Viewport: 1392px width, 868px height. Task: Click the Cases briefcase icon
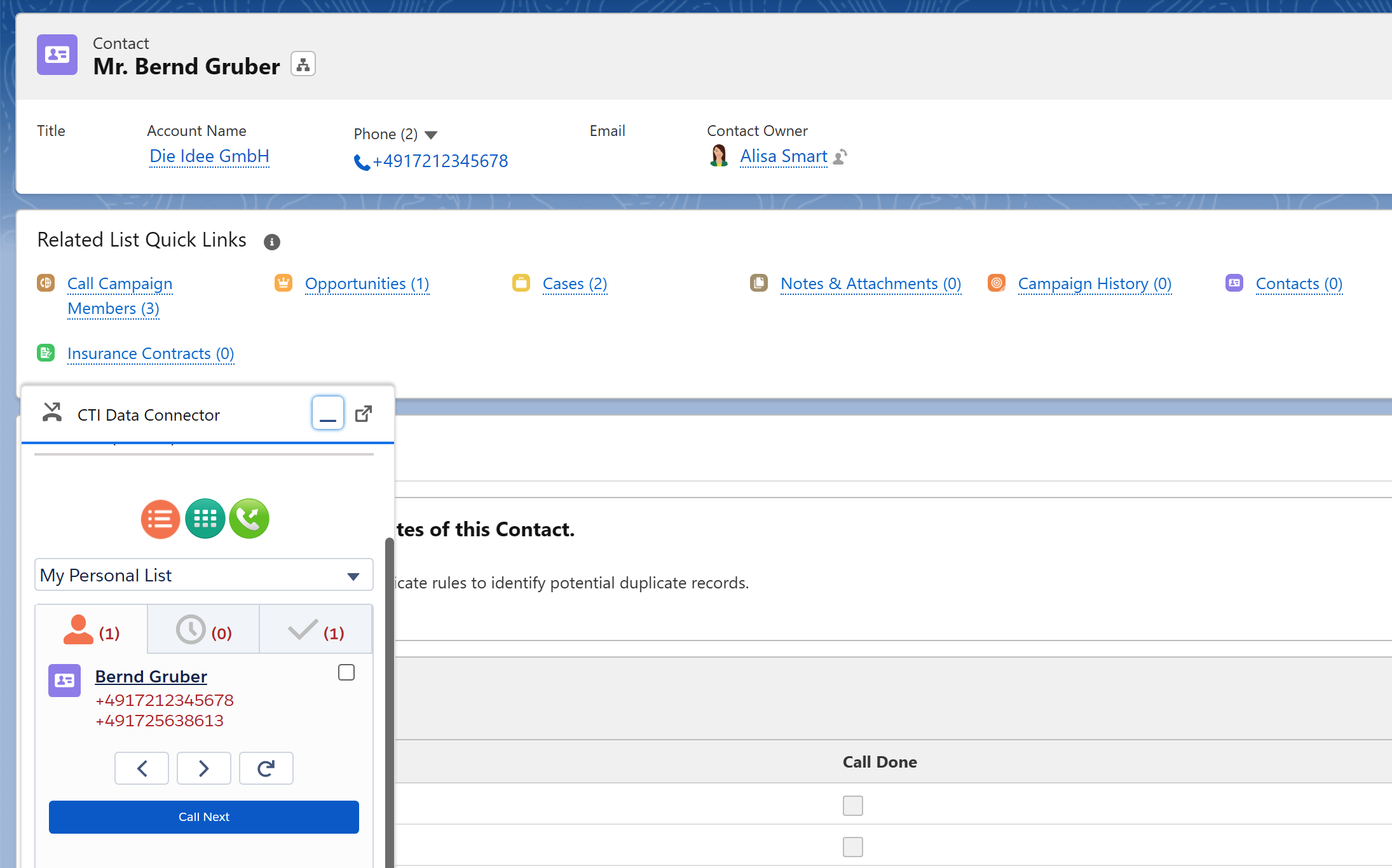521,283
